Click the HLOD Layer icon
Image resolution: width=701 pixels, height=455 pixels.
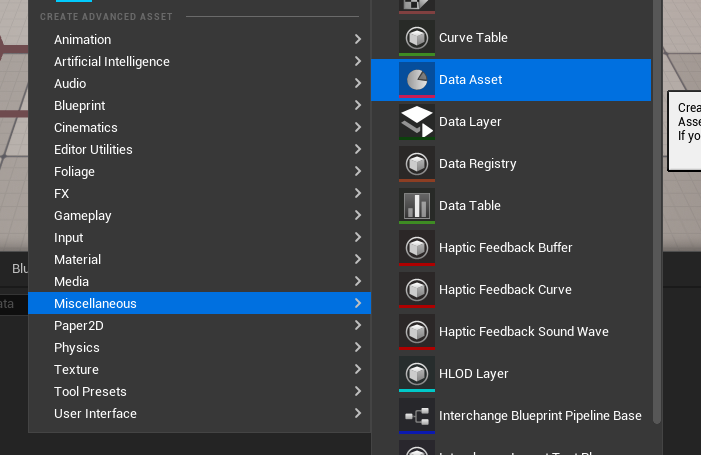(416, 374)
